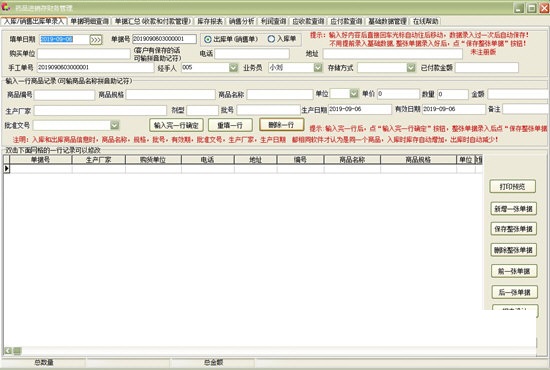550x370 pixels.
Task: Open the 批准文号 dropdown
Action: tap(114, 125)
